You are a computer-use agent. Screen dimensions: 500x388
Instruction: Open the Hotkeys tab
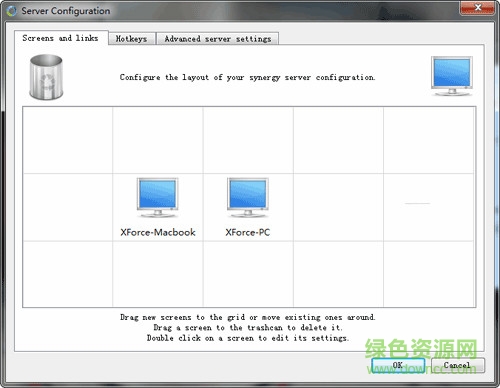coord(132,39)
